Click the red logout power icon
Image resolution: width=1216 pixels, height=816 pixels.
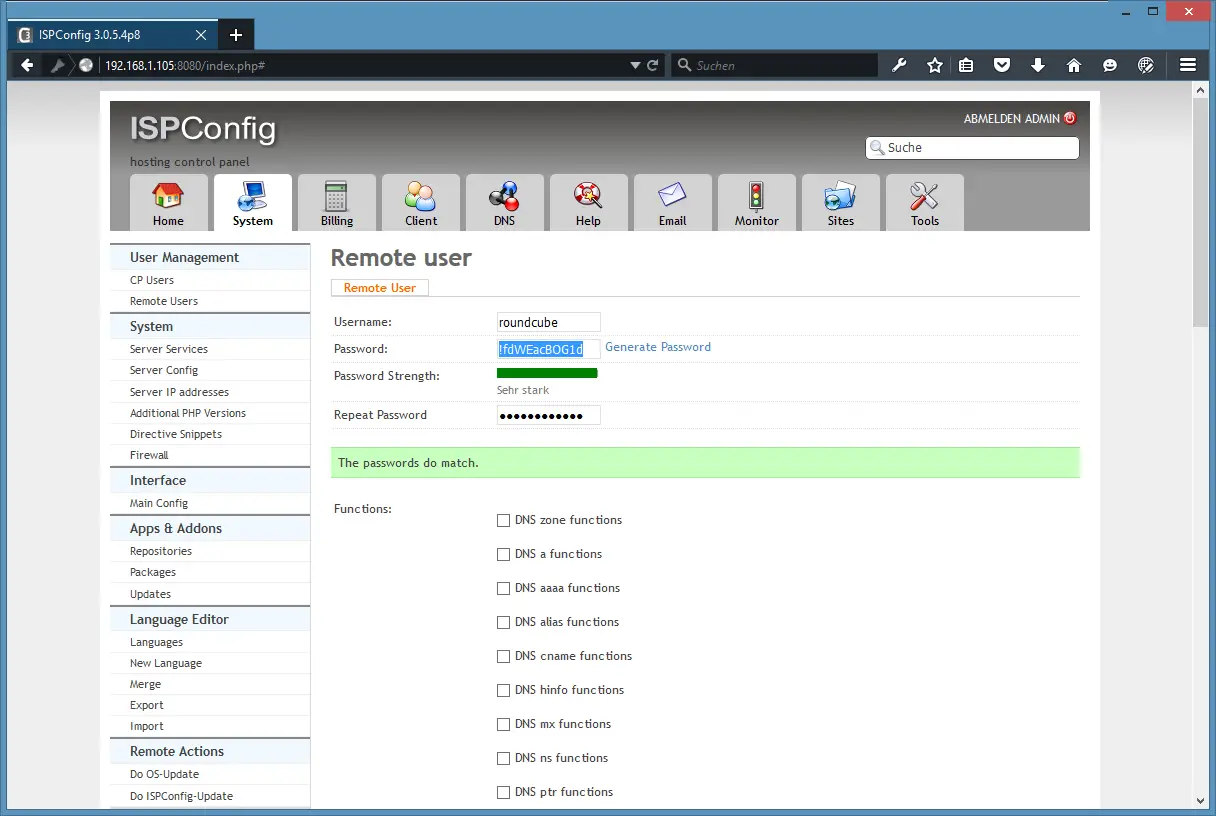1070,118
